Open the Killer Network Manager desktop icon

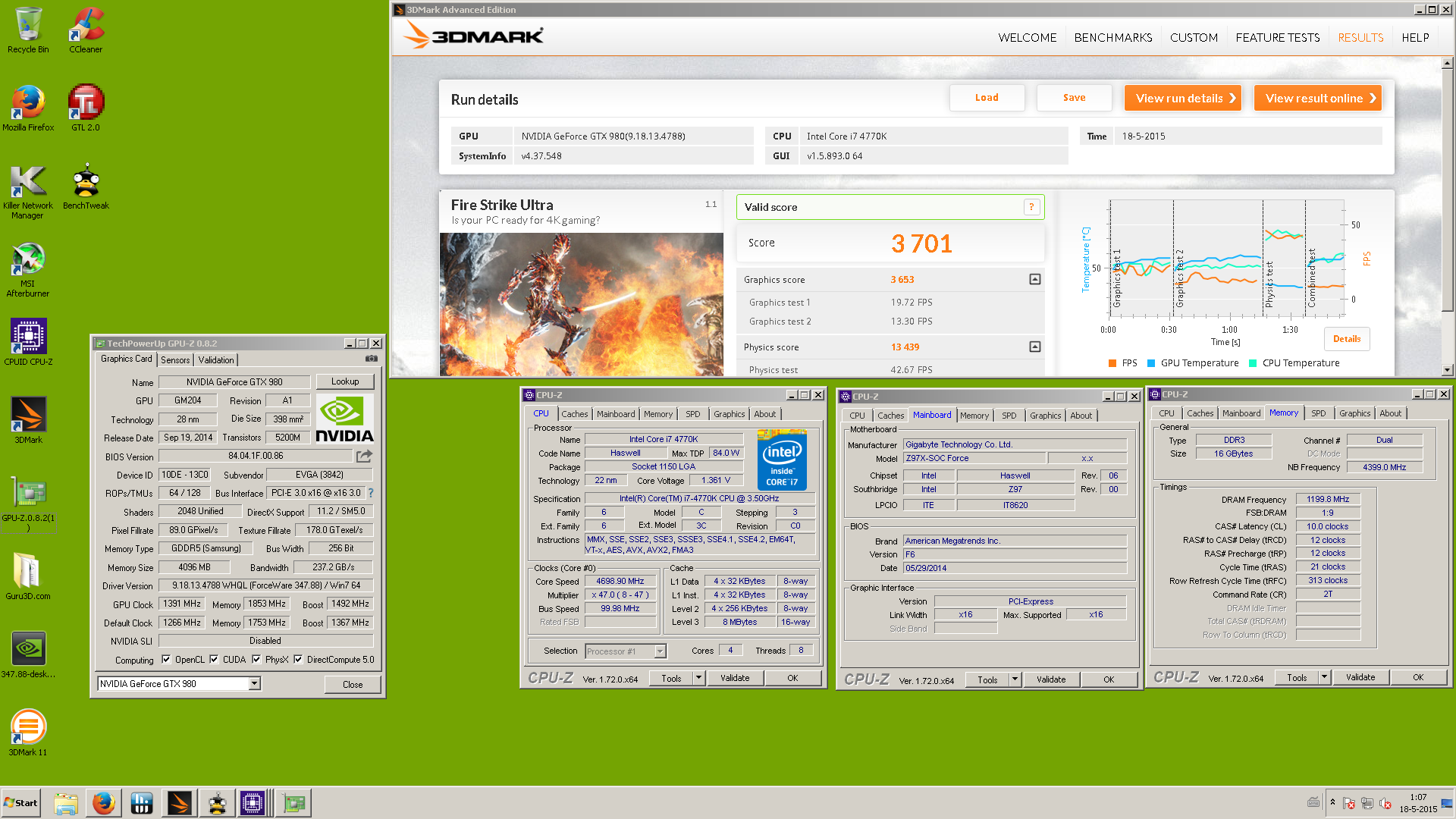click(x=28, y=192)
